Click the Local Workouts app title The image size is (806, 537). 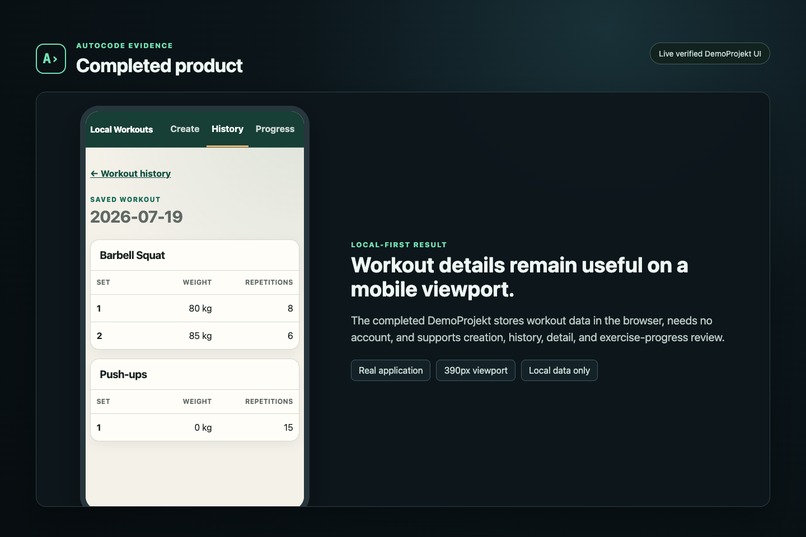tap(121, 129)
